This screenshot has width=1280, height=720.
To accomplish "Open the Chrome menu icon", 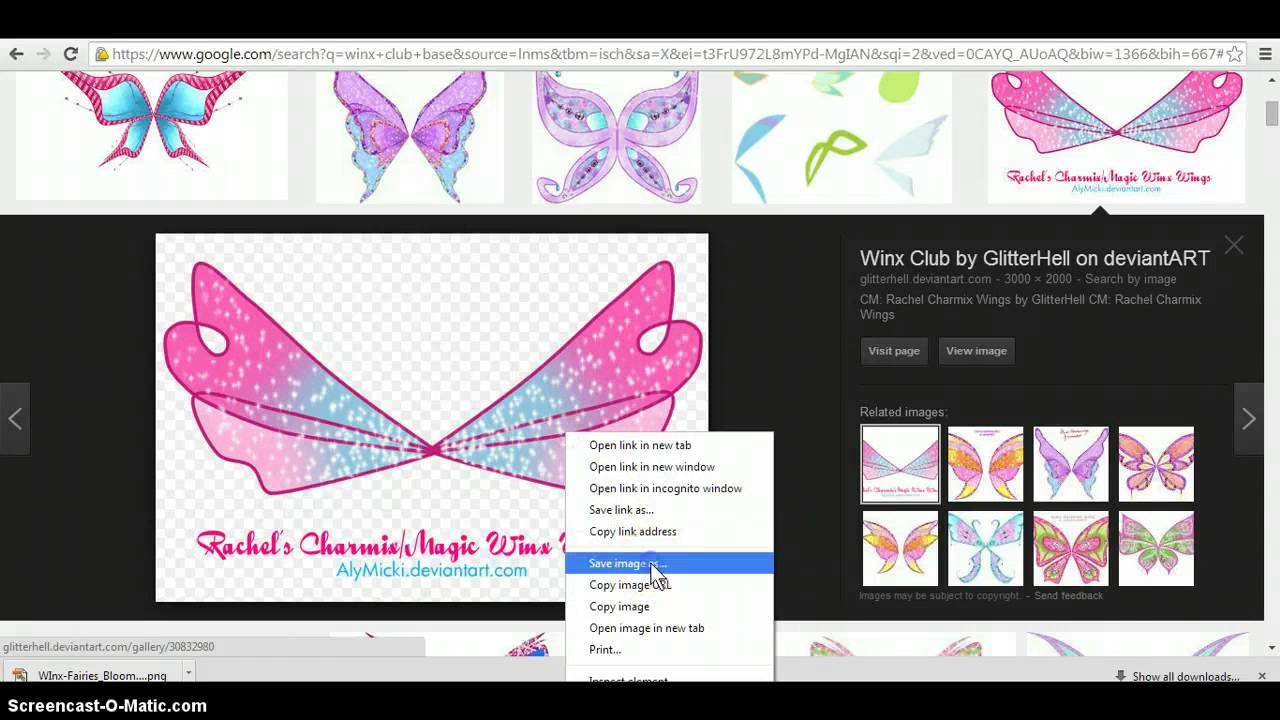I will [1265, 54].
